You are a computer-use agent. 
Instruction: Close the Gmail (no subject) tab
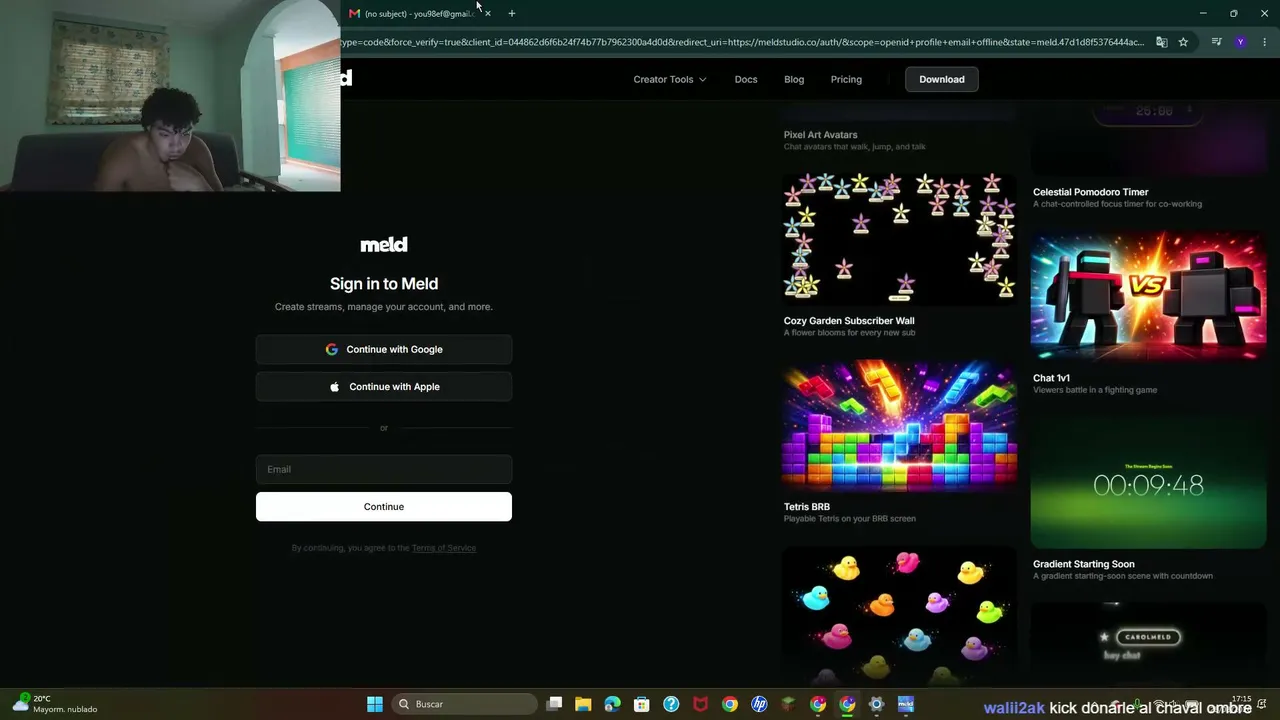point(487,13)
